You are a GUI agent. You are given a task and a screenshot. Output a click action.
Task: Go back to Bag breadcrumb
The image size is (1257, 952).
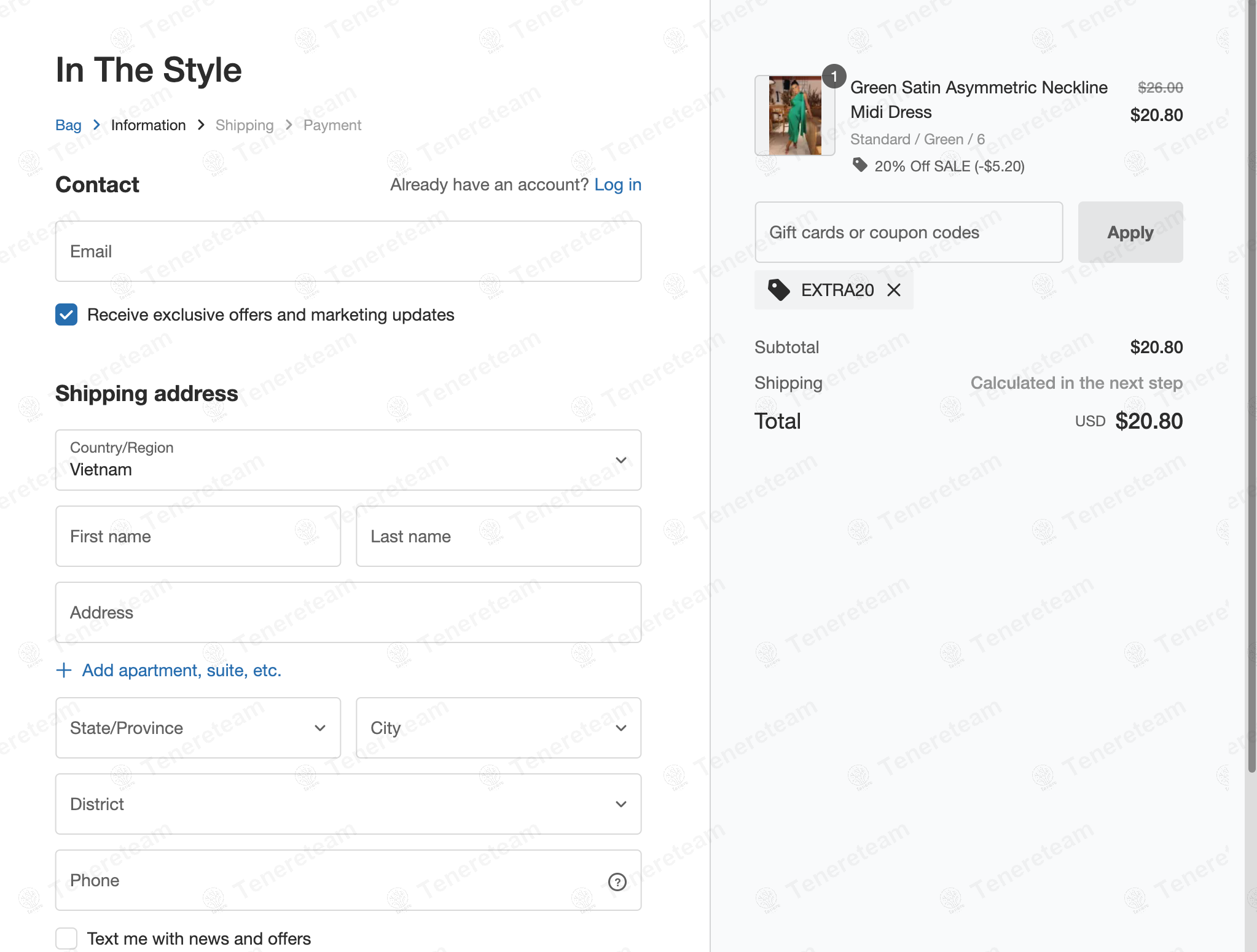click(68, 125)
